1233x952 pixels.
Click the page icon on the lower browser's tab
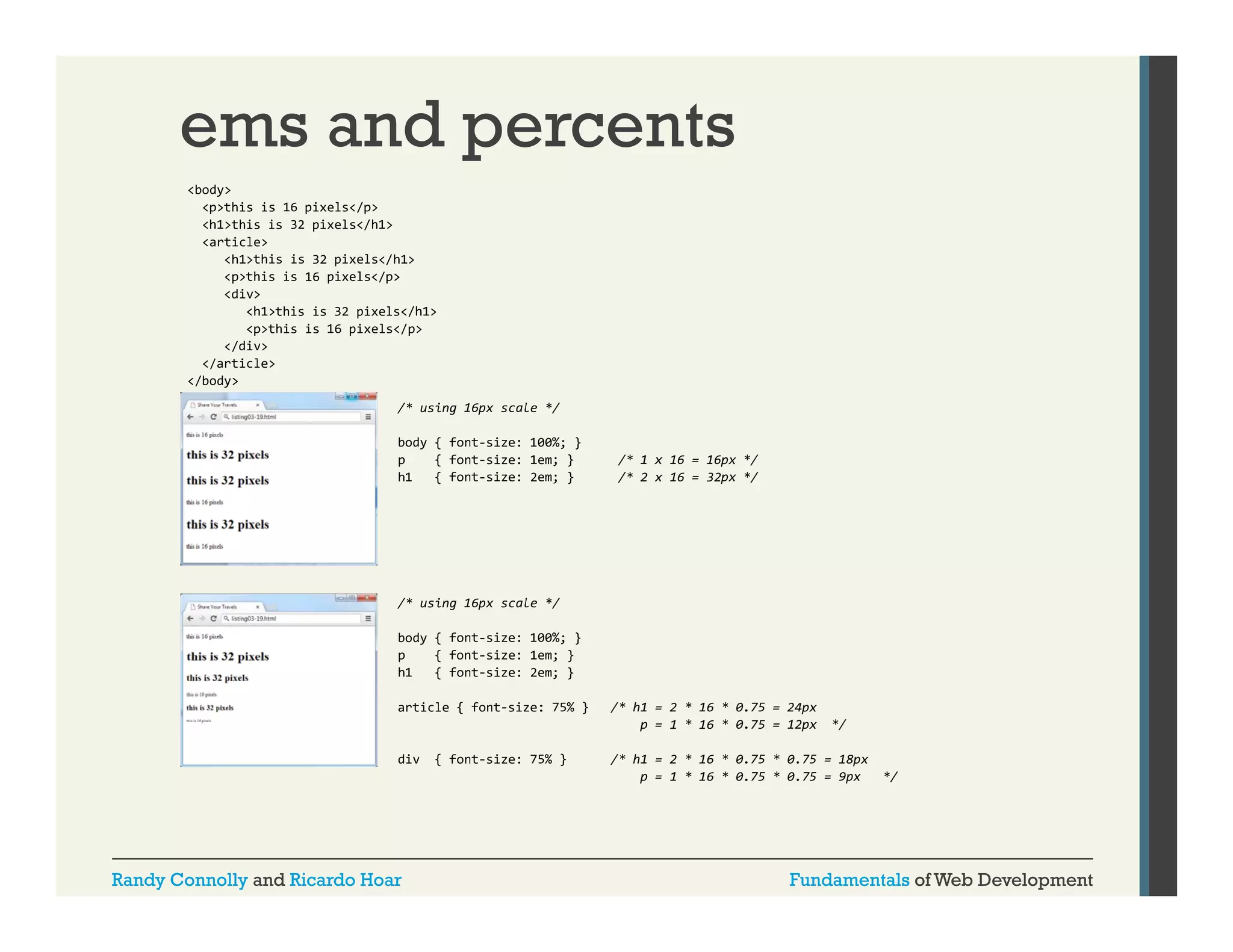pyautogui.click(x=193, y=607)
